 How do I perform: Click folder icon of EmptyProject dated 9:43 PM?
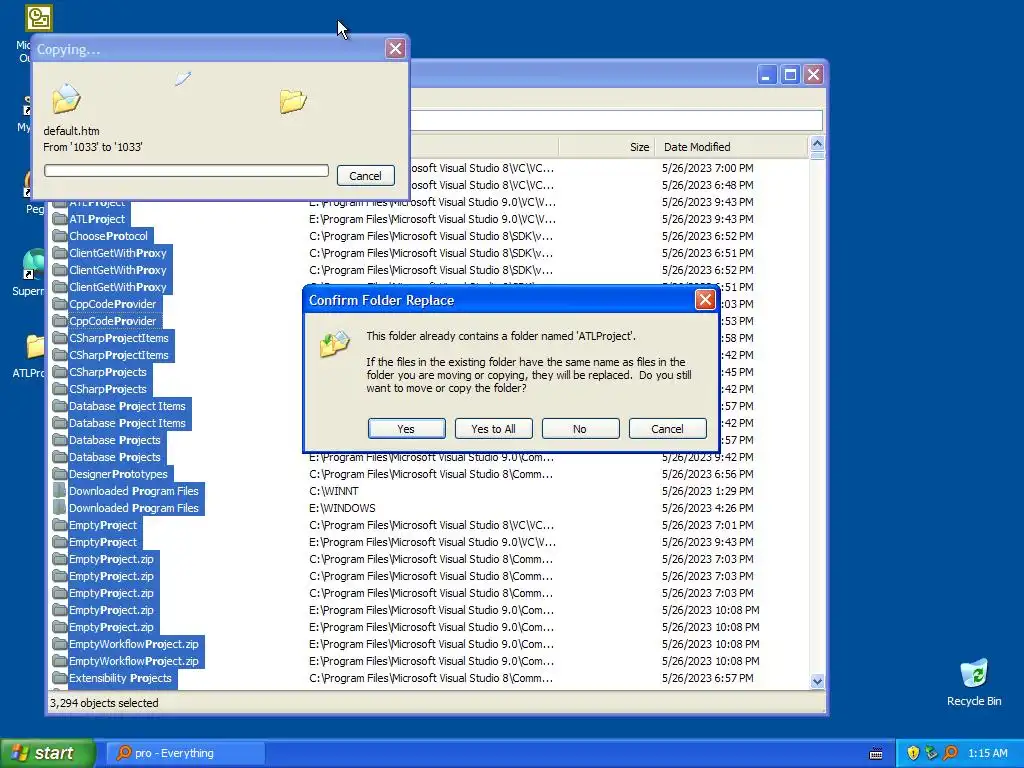[59, 541]
